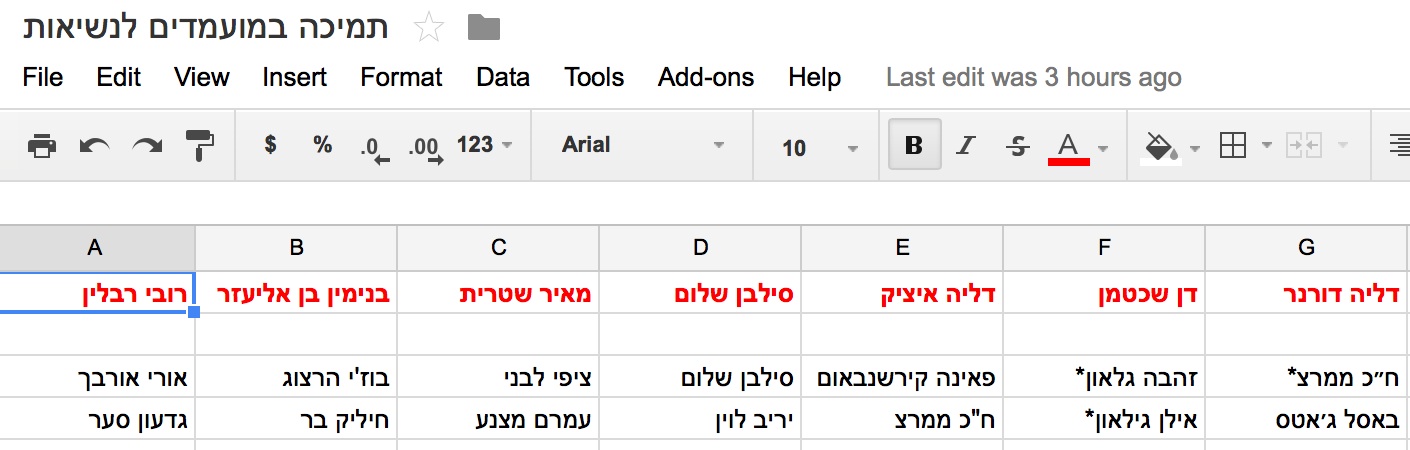Toggle italic formatting
Screen dimensions: 1410x450
[965, 146]
